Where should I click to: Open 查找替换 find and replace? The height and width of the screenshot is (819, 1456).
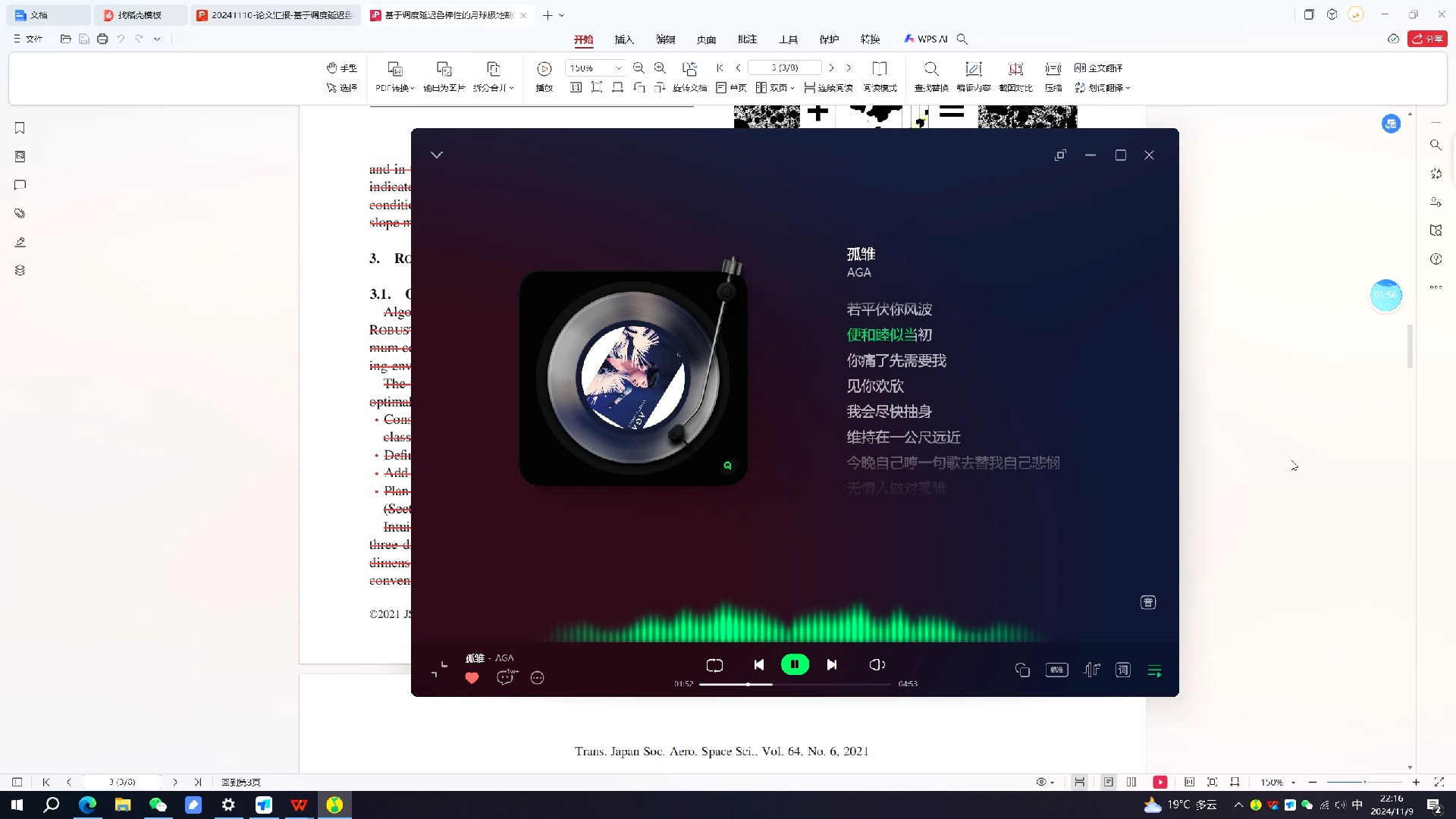(931, 77)
